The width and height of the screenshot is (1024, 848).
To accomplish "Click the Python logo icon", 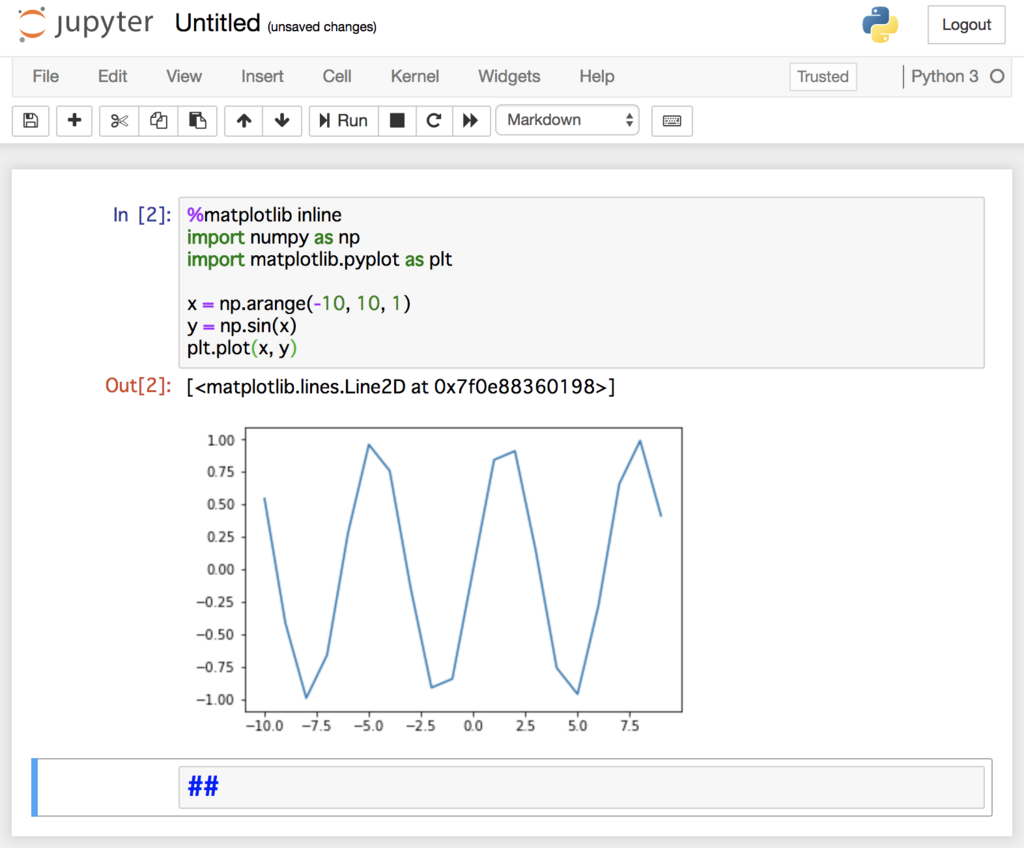I will [x=880, y=25].
